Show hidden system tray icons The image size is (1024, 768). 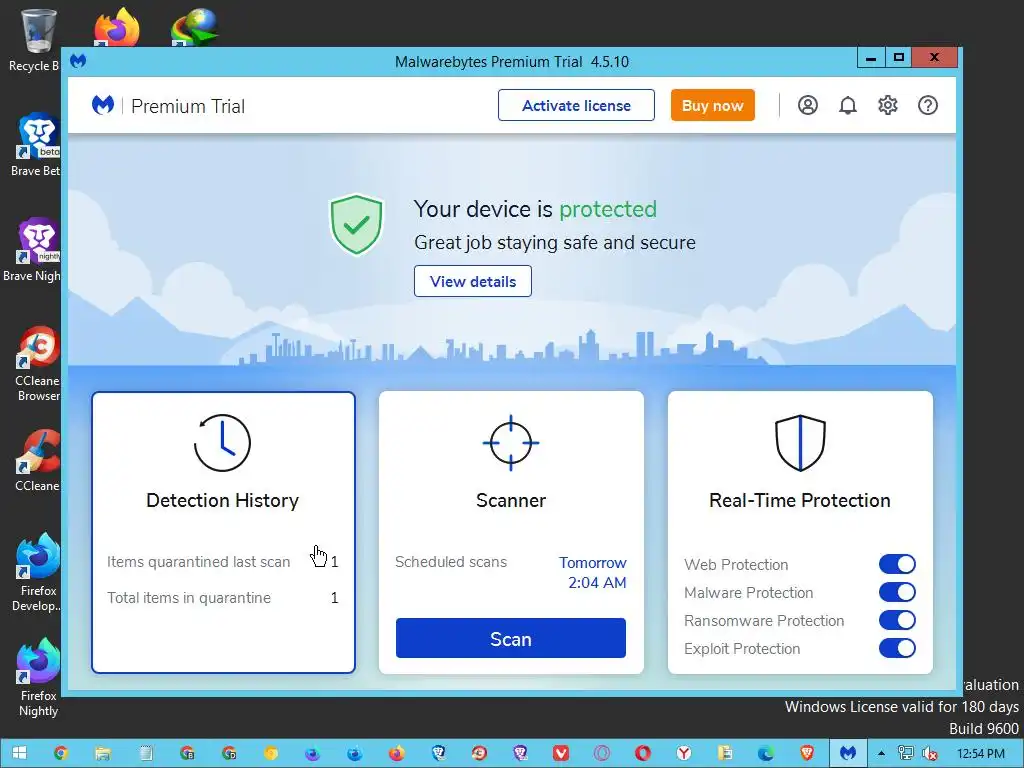pyautogui.click(x=881, y=754)
